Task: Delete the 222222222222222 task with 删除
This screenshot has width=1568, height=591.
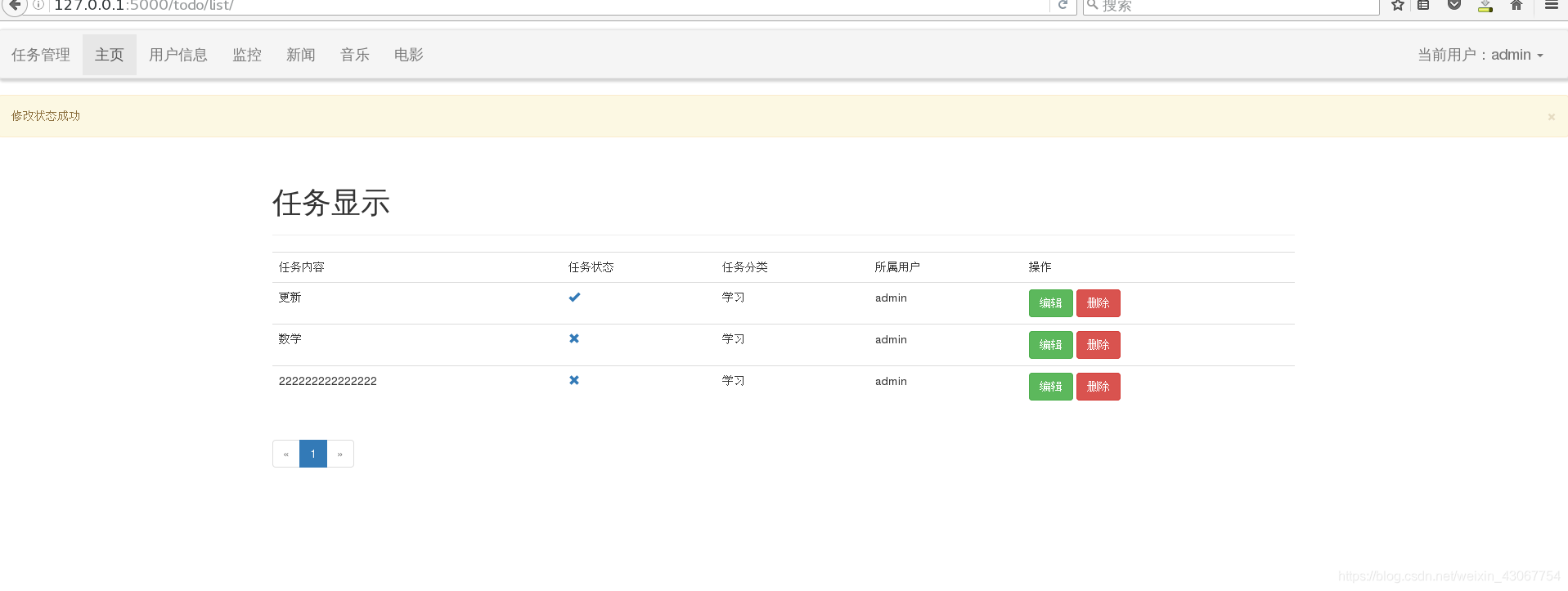Action: pos(1098,387)
